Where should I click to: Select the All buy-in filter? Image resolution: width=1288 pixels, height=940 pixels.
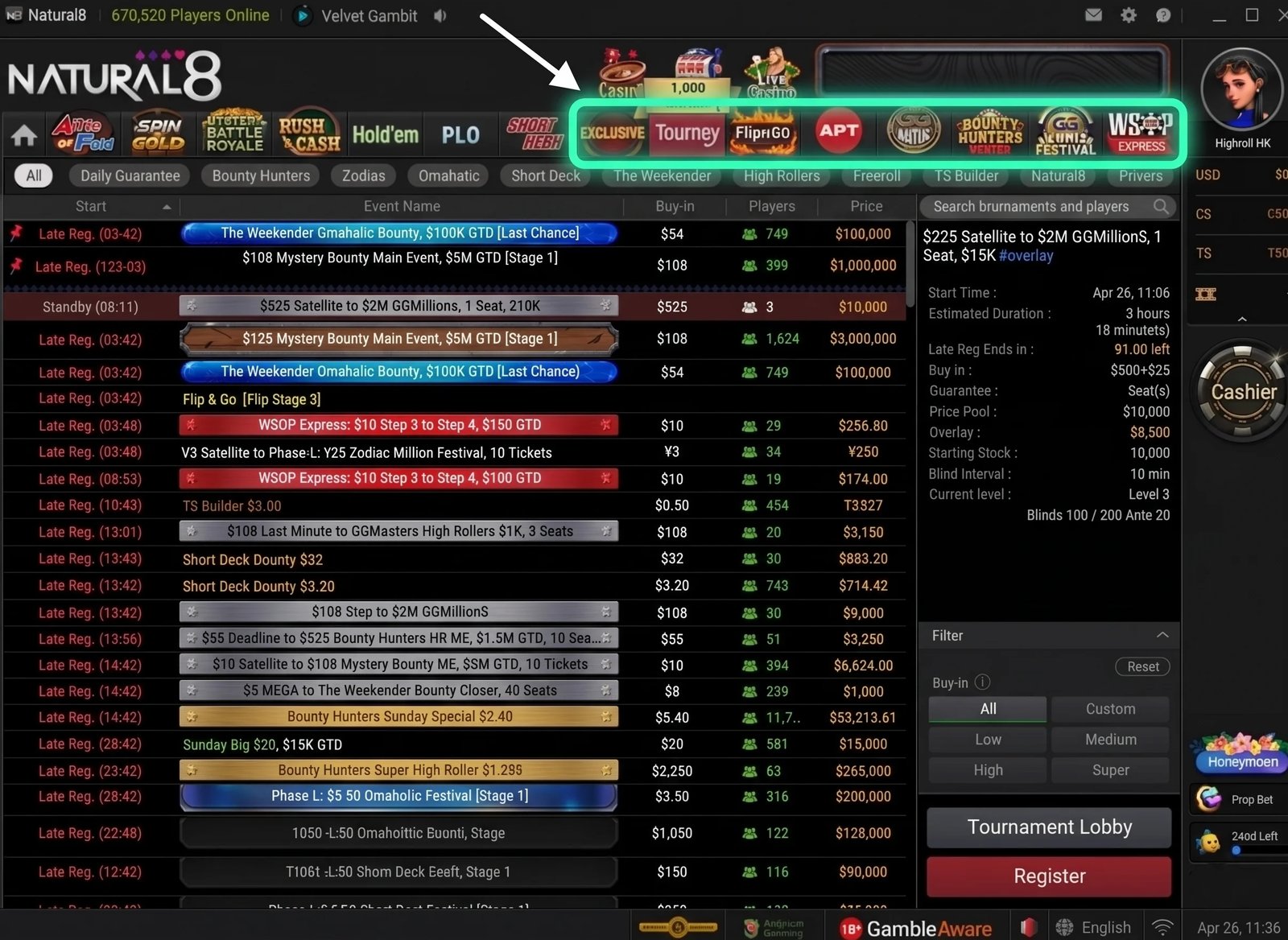coord(988,709)
